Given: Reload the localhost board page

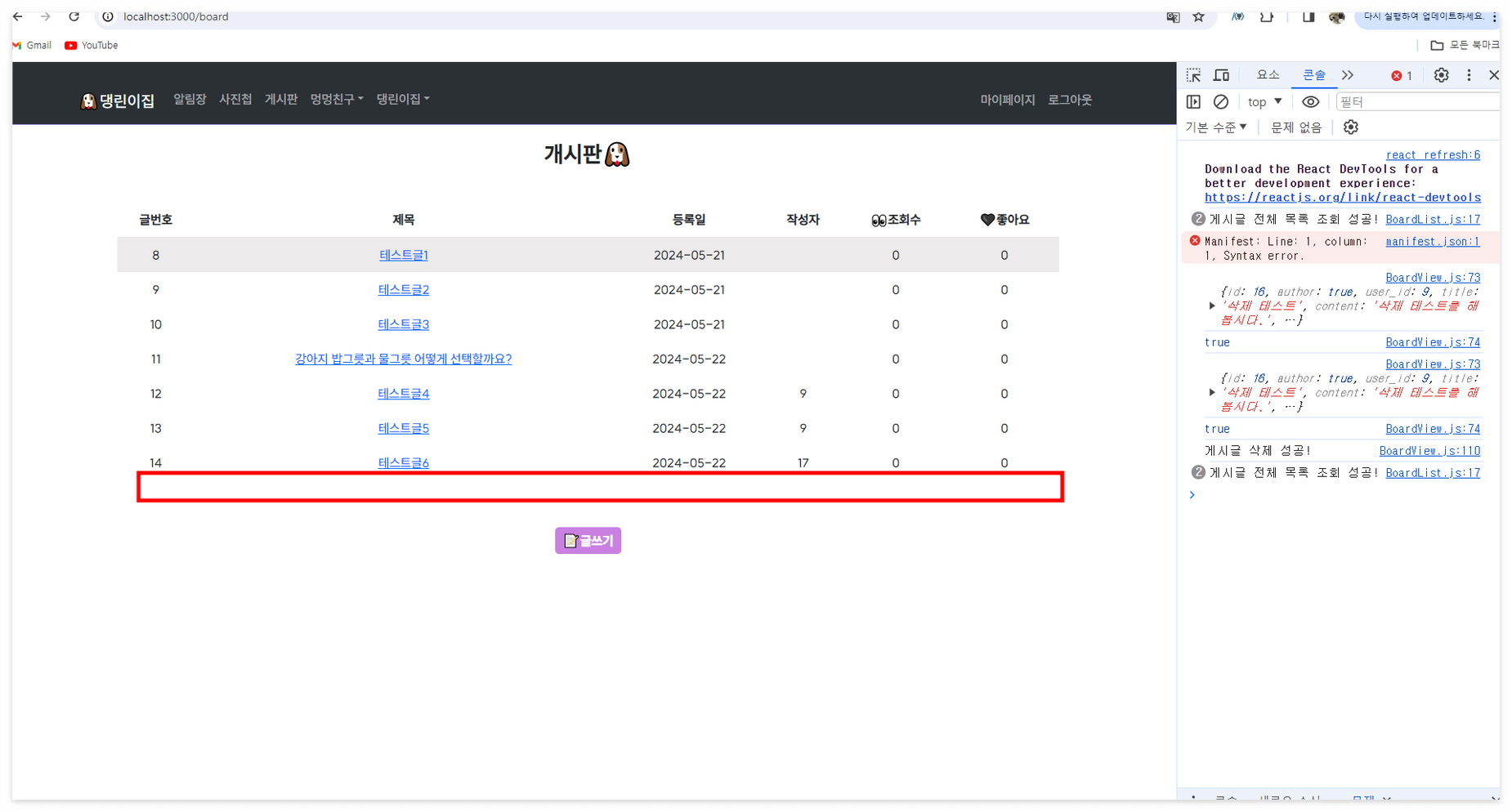Looking at the screenshot, I should (x=74, y=16).
